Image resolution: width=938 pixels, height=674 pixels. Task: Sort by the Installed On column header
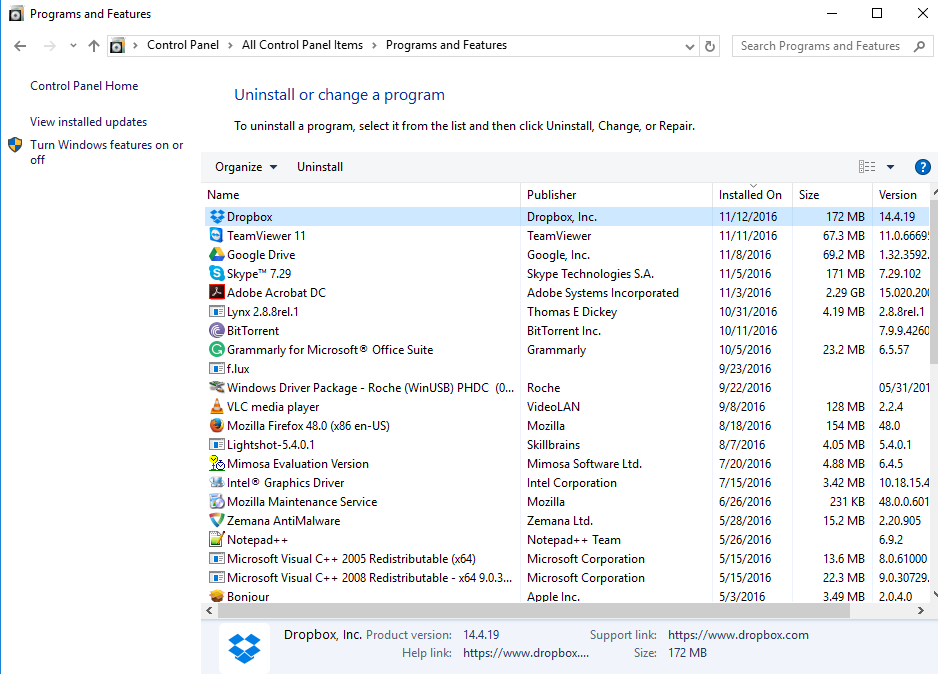coord(753,194)
